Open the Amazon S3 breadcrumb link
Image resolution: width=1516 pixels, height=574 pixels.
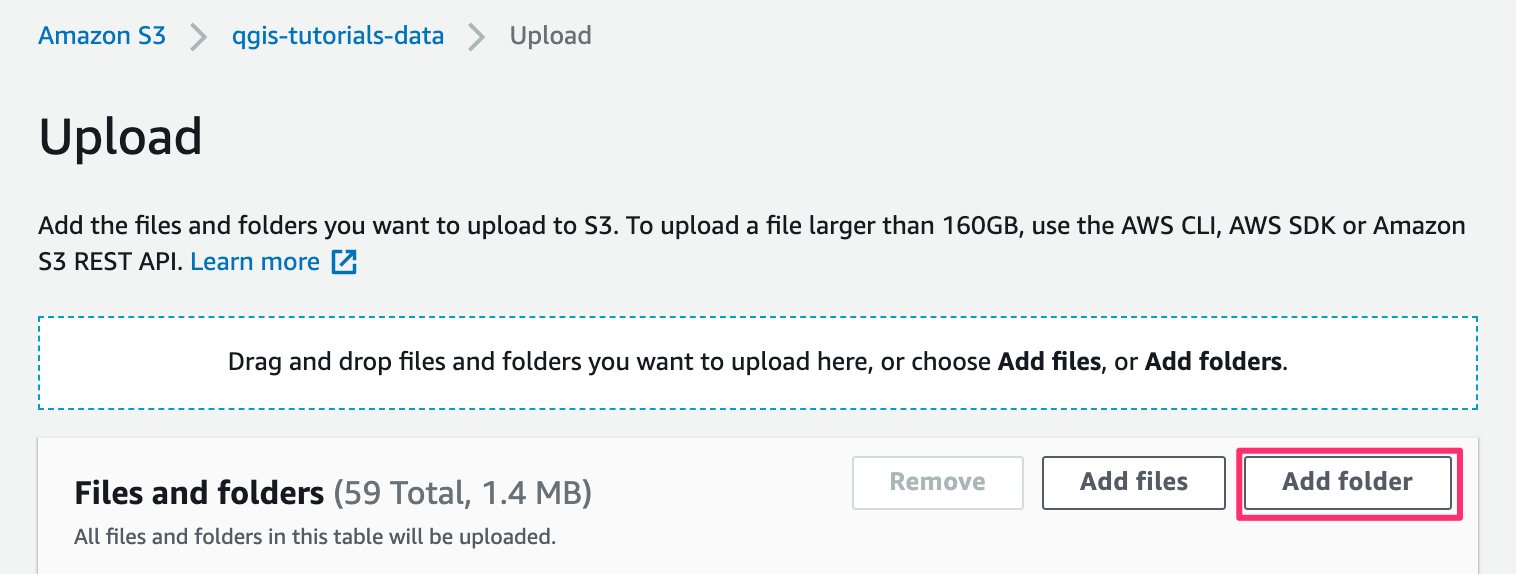(102, 36)
